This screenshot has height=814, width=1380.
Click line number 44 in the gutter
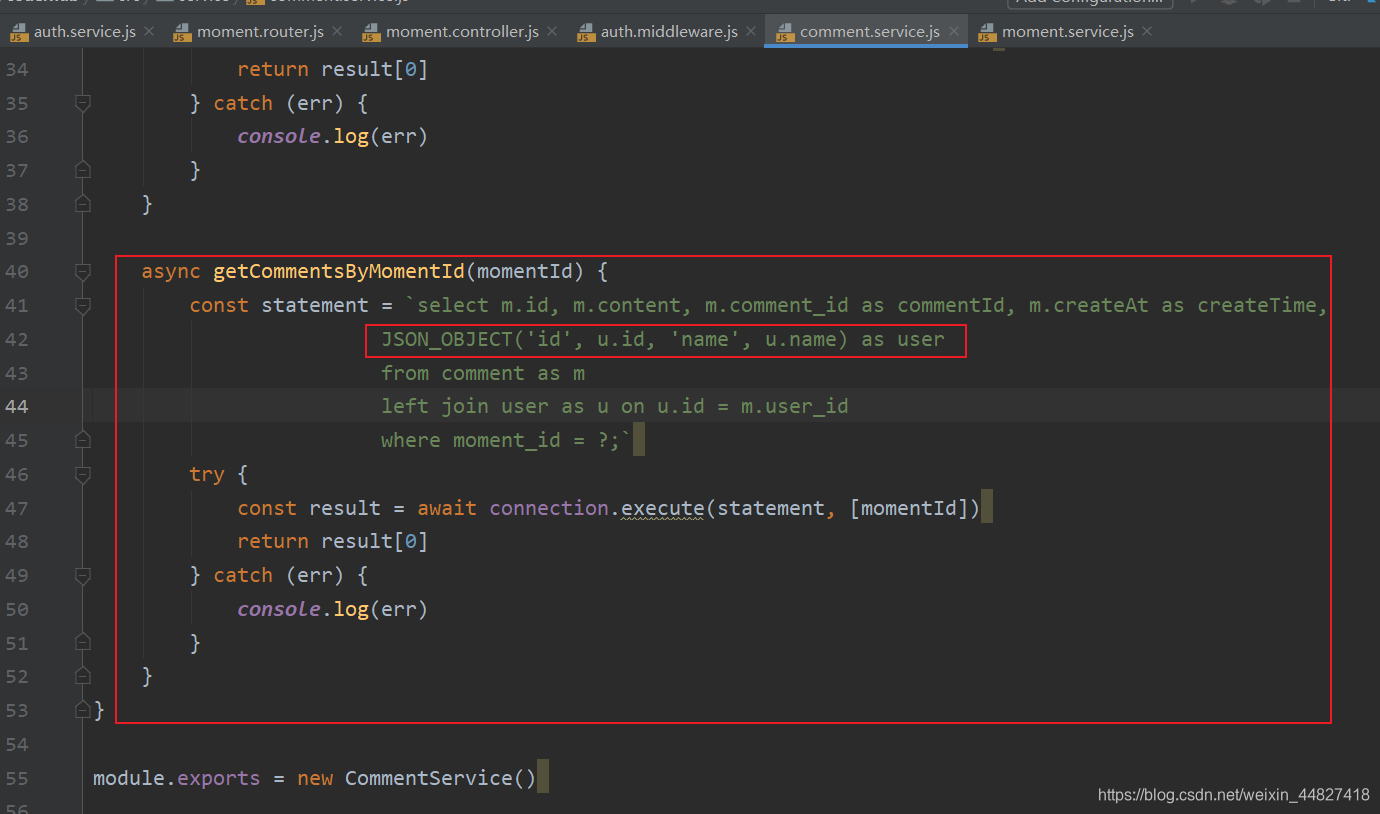(x=17, y=406)
